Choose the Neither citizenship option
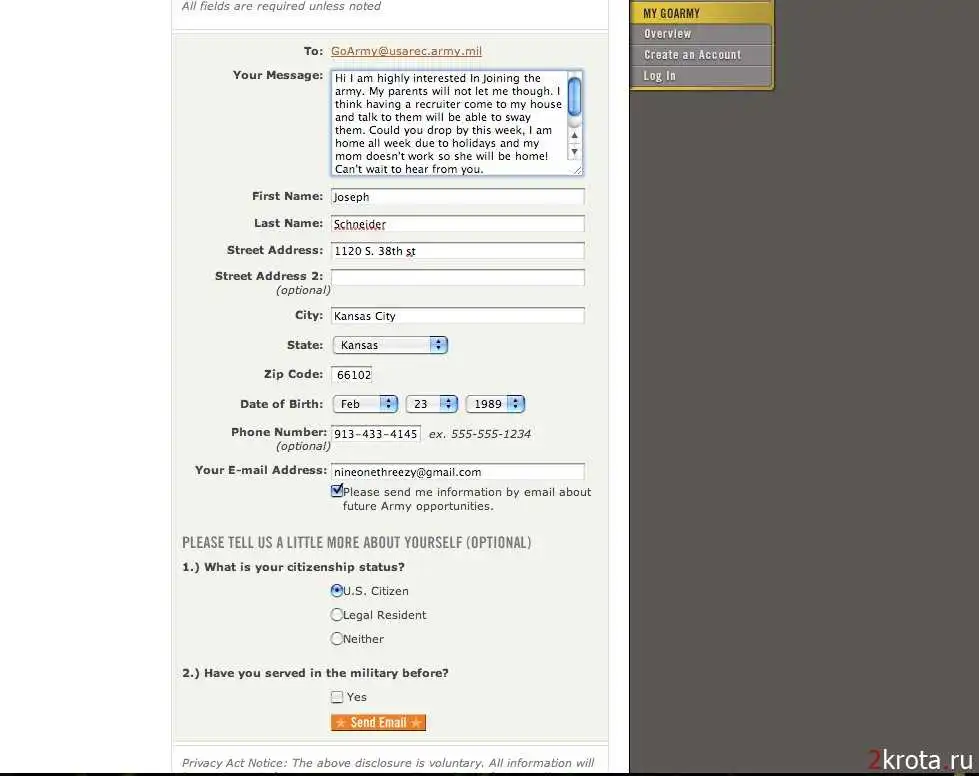Screen dimensions: 979x776 pos(337,639)
